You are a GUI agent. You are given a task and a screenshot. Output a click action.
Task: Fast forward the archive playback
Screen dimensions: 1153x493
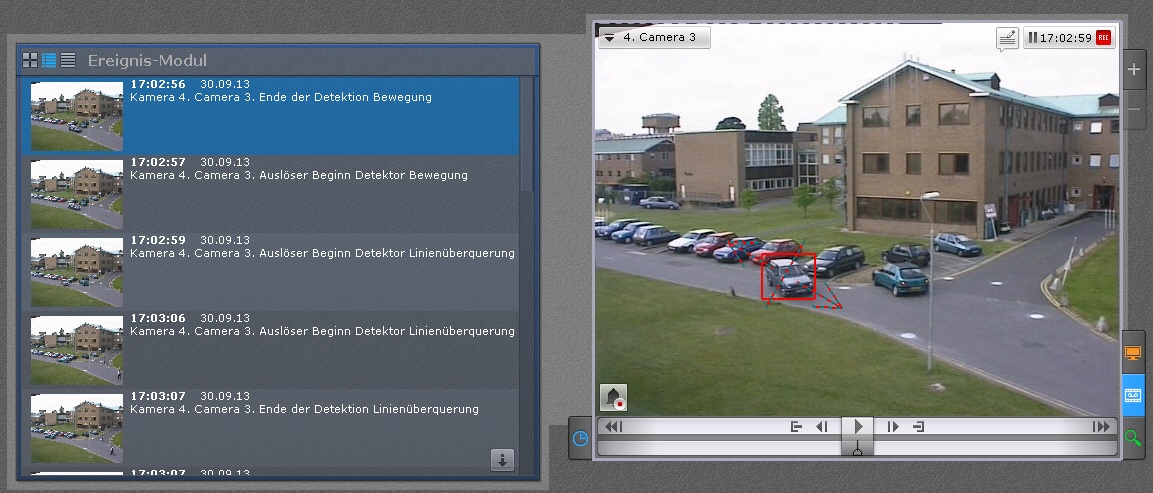[x=1101, y=427]
